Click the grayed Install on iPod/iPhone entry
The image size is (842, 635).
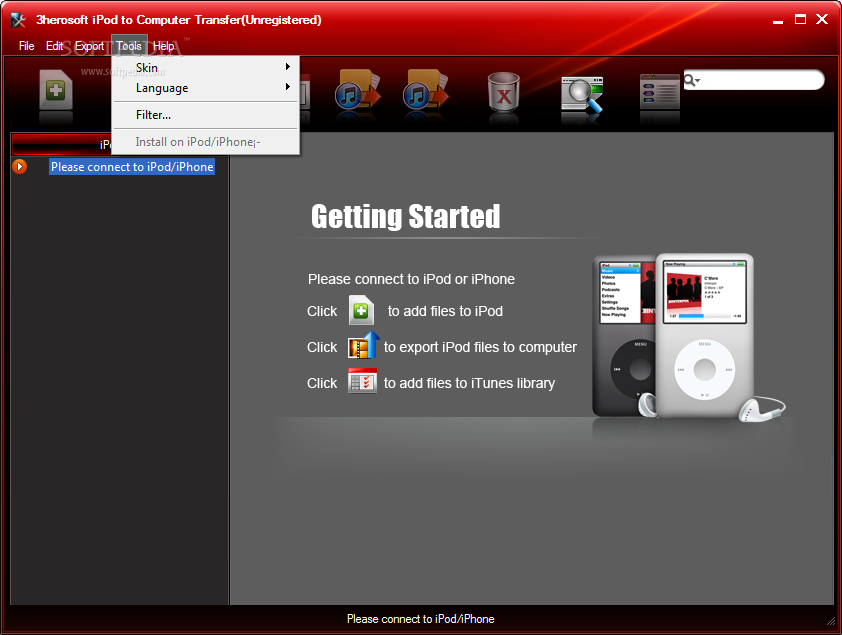[x=206, y=142]
